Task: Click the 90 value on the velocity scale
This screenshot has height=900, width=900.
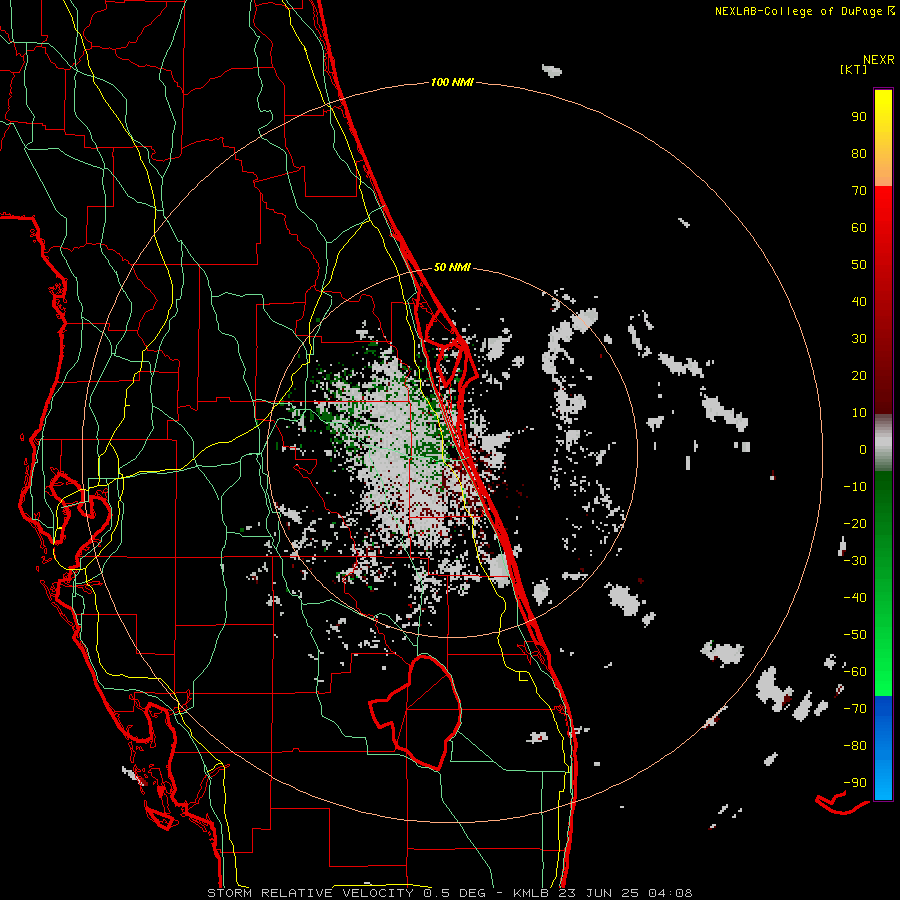Action: click(859, 117)
